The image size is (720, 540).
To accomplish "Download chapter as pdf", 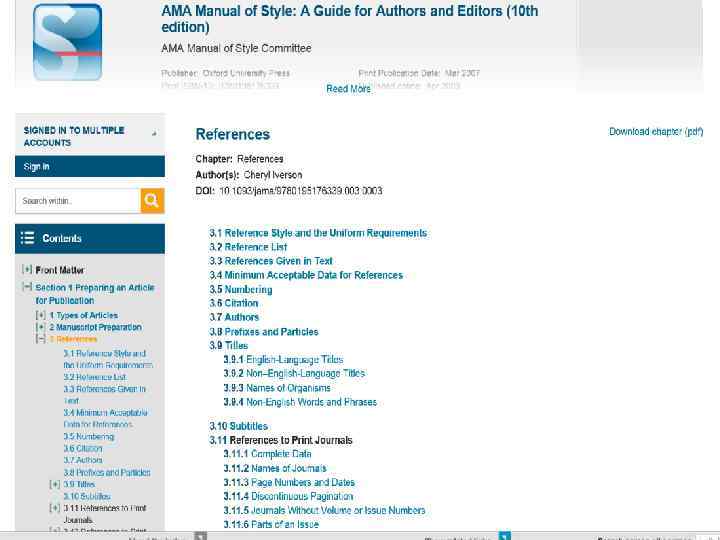I will (656, 132).
